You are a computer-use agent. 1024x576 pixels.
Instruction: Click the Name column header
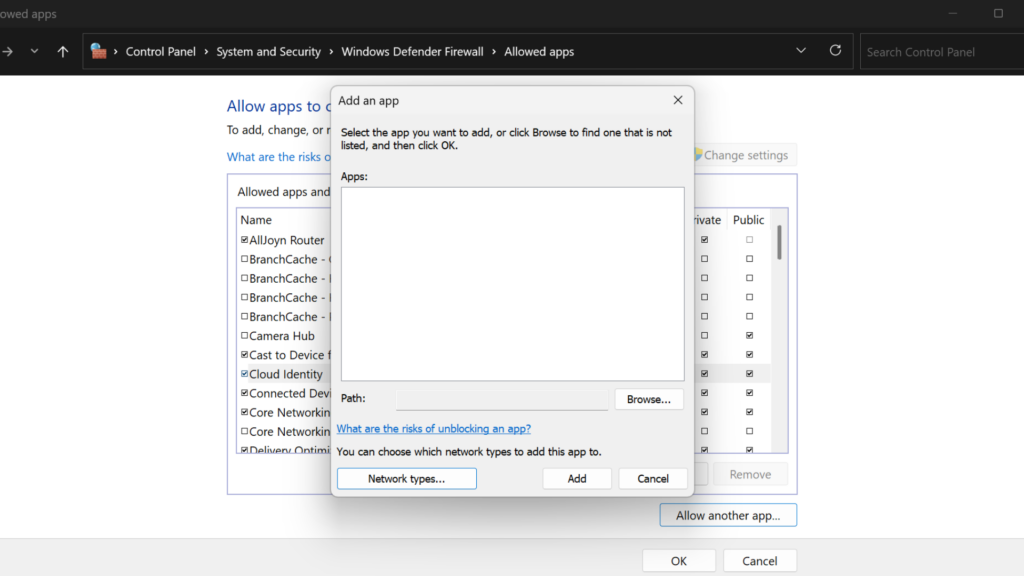(256, 220)
